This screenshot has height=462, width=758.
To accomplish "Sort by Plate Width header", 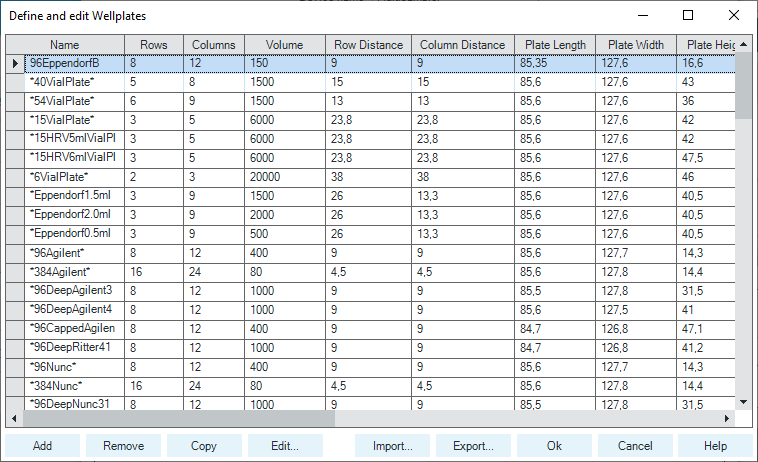I will pos(636,44).
